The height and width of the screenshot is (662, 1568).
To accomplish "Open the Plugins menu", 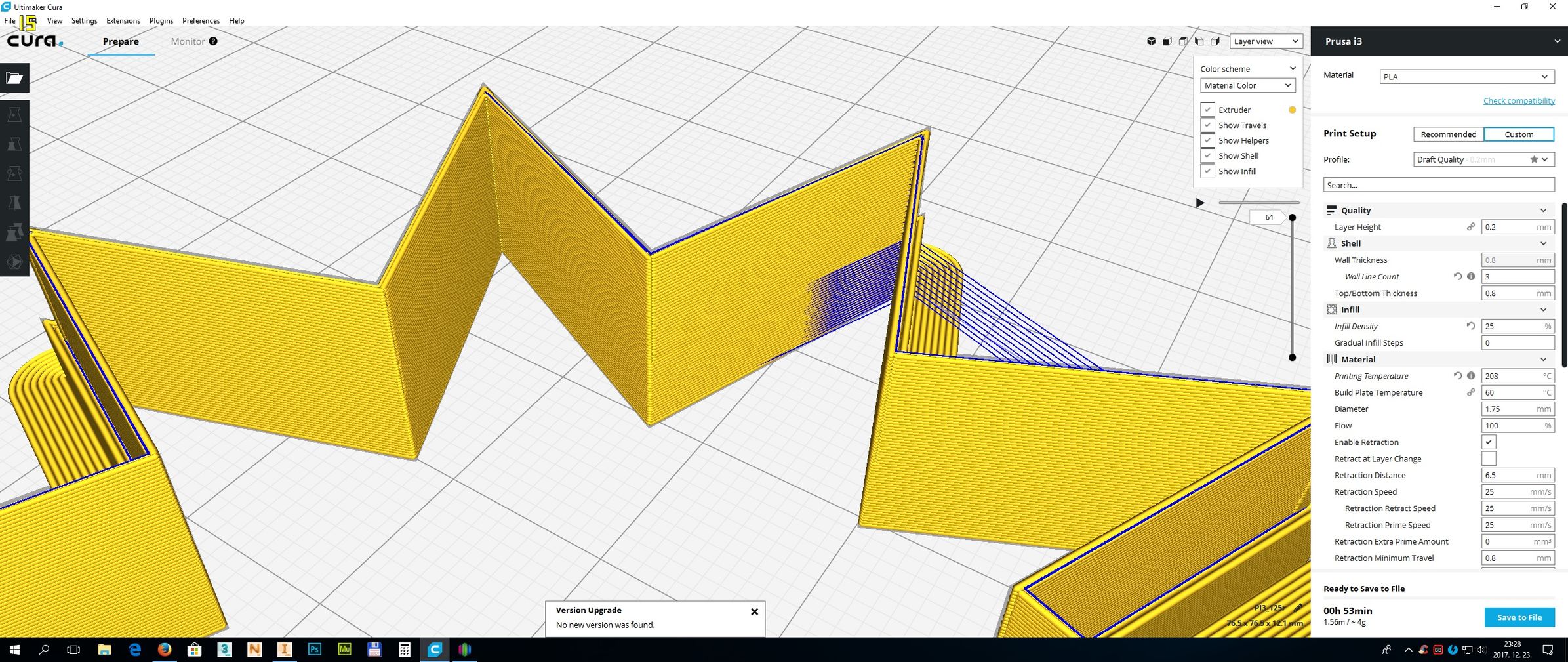I will click(161, 21).
